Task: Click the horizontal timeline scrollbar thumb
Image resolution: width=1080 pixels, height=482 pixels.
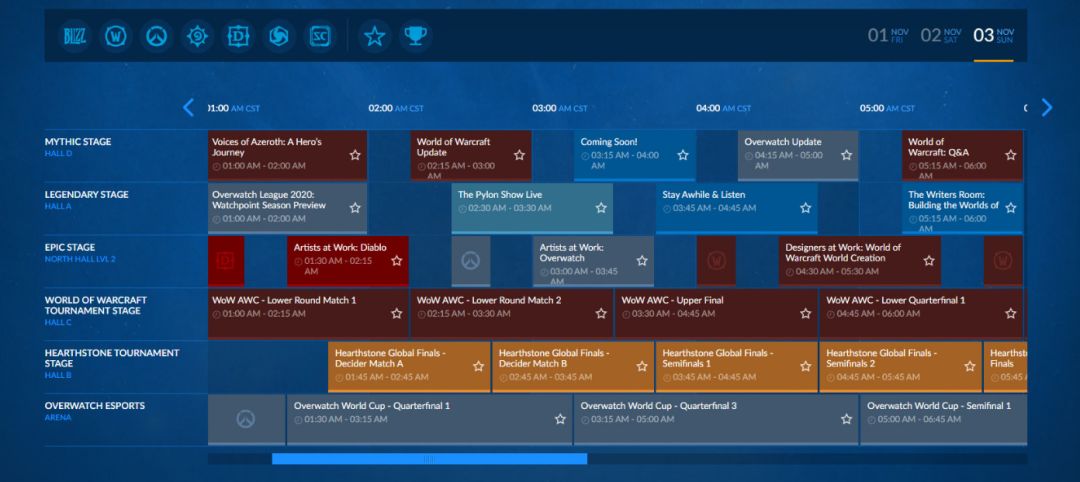Action: (x=429, y=459)
